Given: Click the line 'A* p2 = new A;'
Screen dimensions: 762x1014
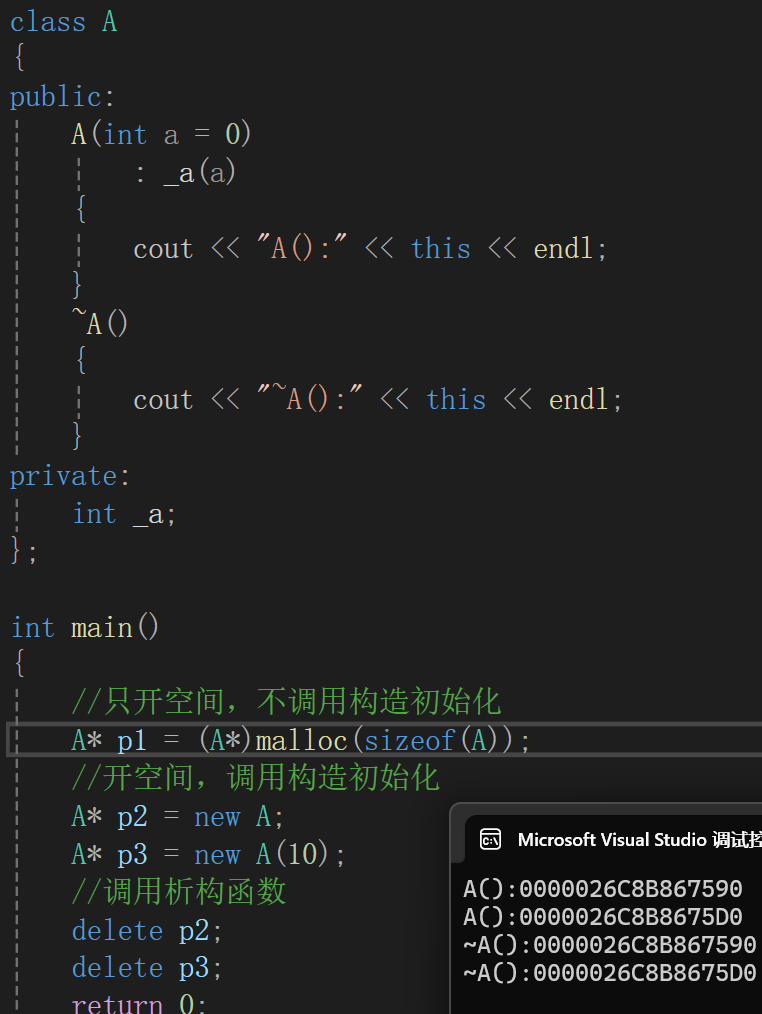Looking at the screenshot, I should [x=177, y=816].
